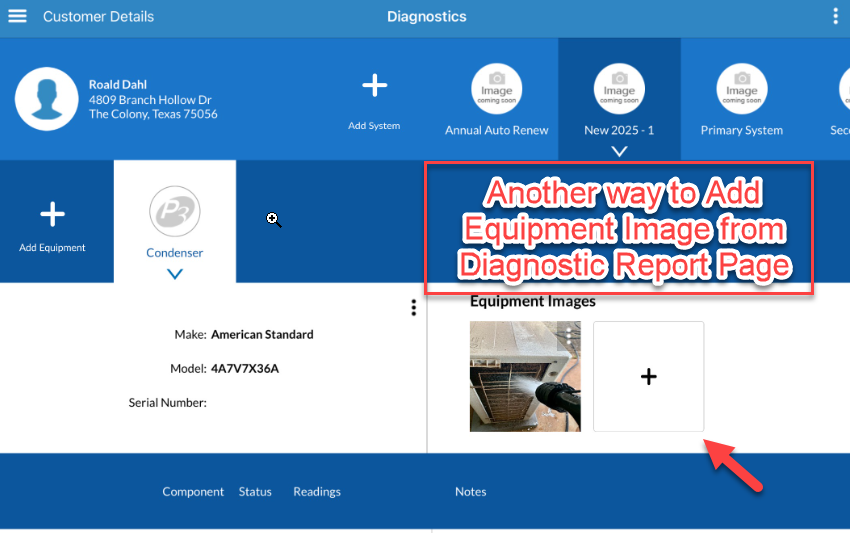Image resolution: width=850 pixels, height=533 pixels.
Task: Click the Notes column header
Action: [x=470, y=492]
